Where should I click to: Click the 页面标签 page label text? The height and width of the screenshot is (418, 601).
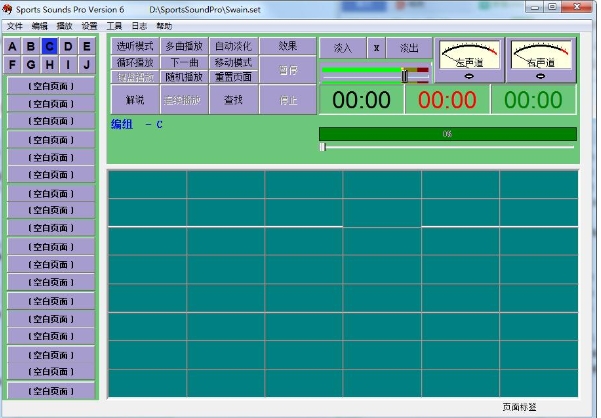point(519,407)
